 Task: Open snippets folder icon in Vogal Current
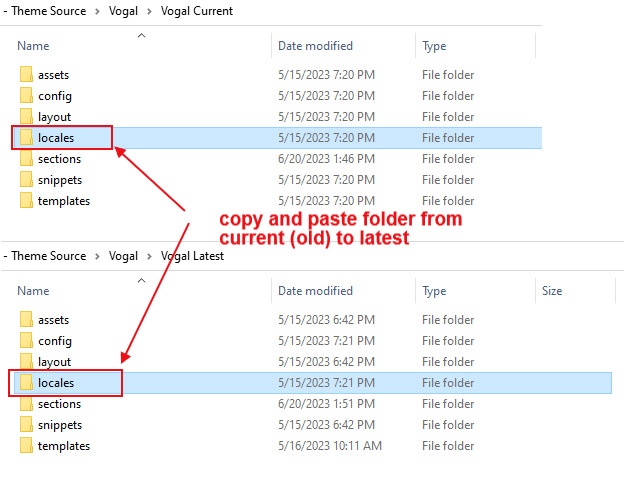coord(26,180)
